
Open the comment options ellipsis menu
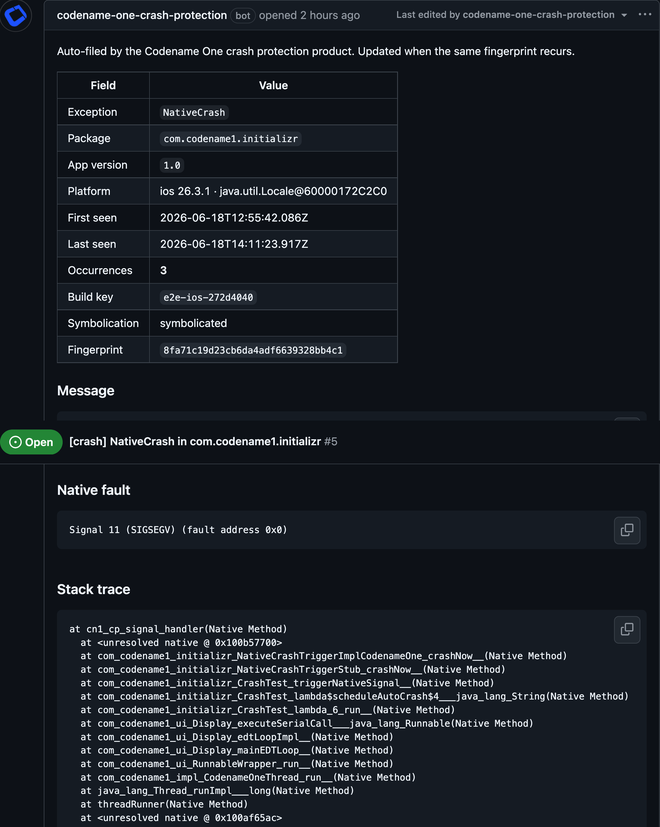[645, 14]
